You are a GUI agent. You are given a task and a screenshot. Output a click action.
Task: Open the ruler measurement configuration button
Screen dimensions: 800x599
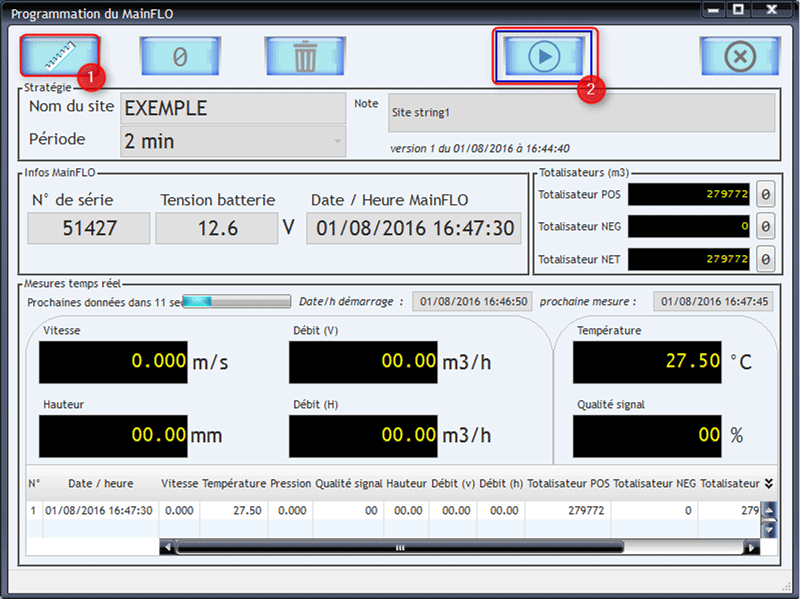point(60,56)
